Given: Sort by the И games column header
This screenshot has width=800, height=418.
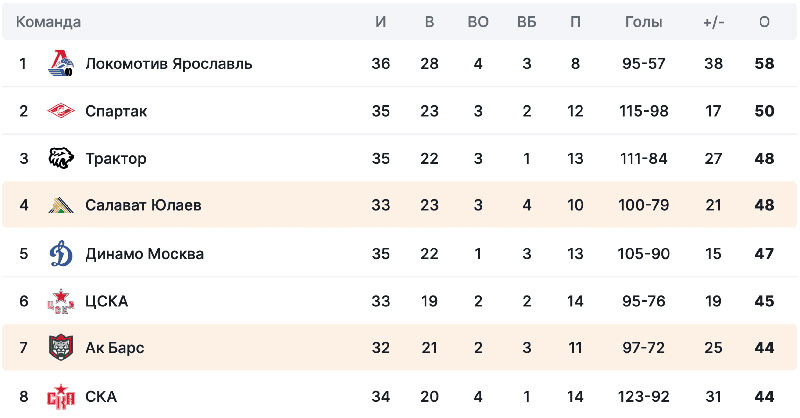Looking at the screenshot, I should point(380,21).
